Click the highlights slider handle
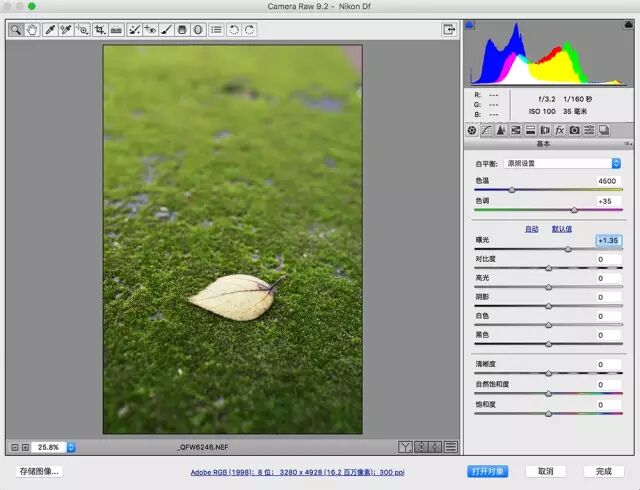This screenshot has height=490, width=640. (x=549, y=287)
